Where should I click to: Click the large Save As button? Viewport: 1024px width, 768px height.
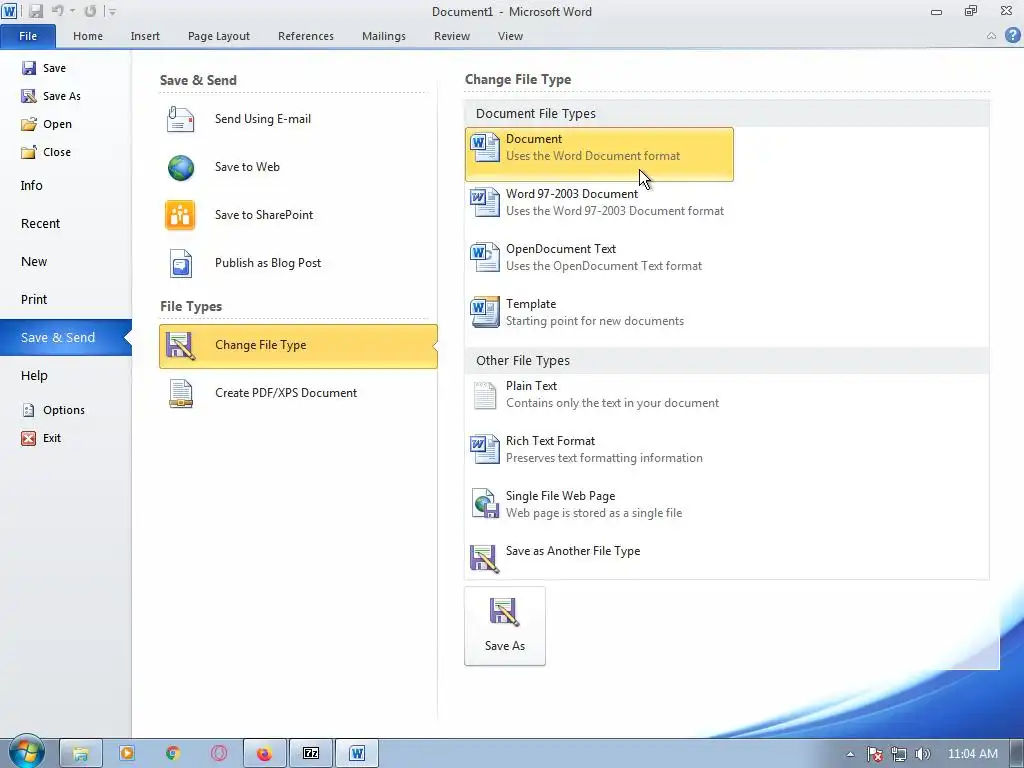point(505,626)
